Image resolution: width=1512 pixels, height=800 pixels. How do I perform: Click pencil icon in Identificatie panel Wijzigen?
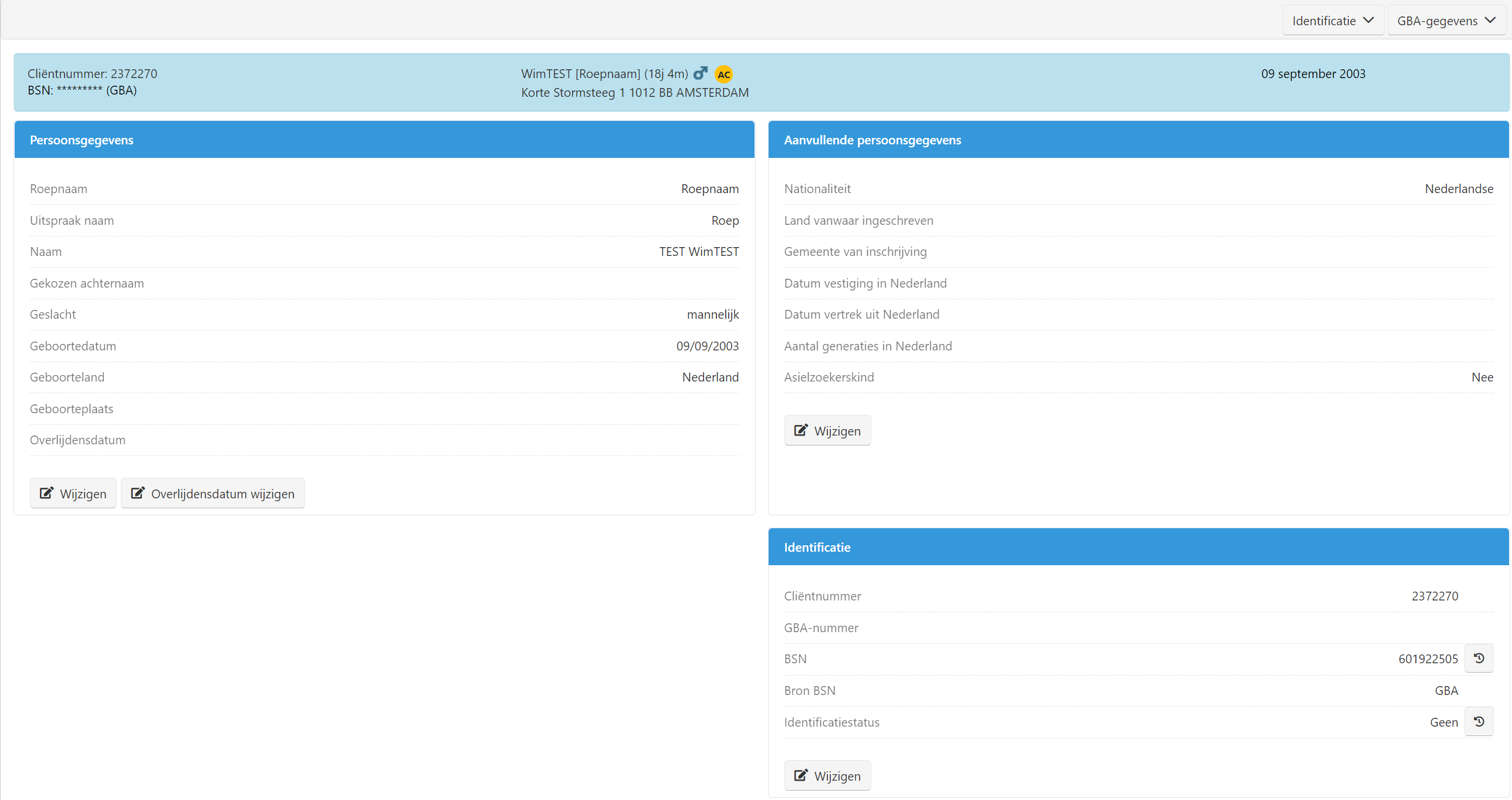point(801,775)
